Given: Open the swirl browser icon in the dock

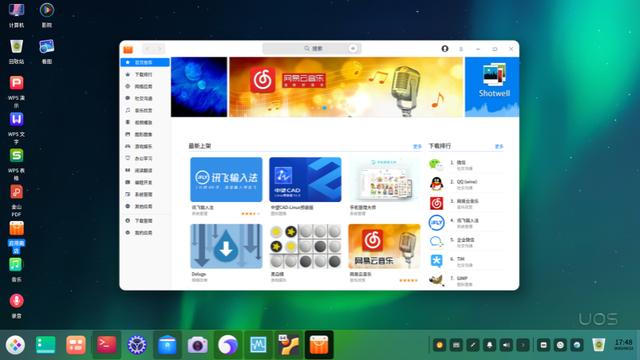Looking at the screenshot, I should (x=228, y=345).
